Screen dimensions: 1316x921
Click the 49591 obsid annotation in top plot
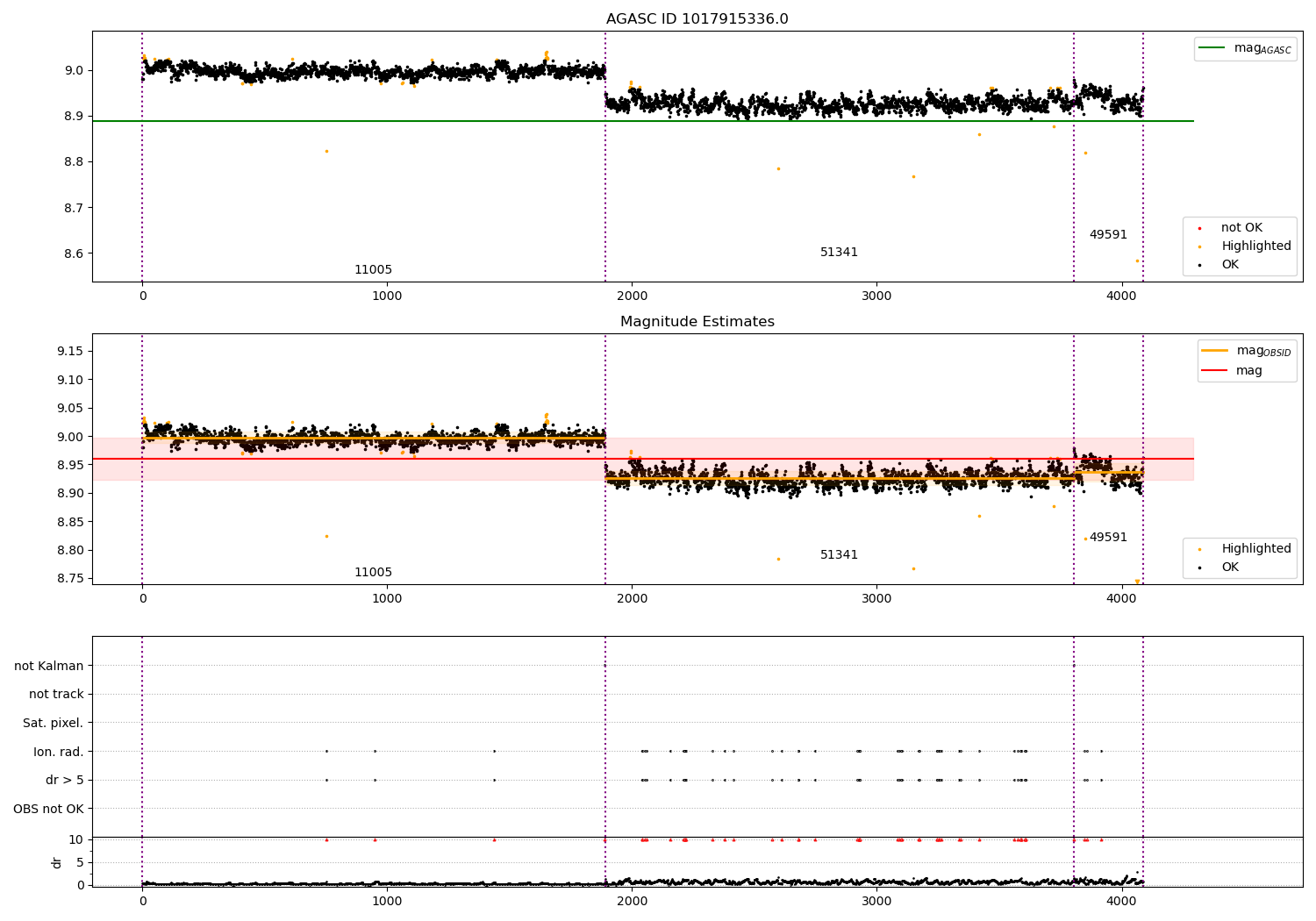click(x=1108, y=235)
